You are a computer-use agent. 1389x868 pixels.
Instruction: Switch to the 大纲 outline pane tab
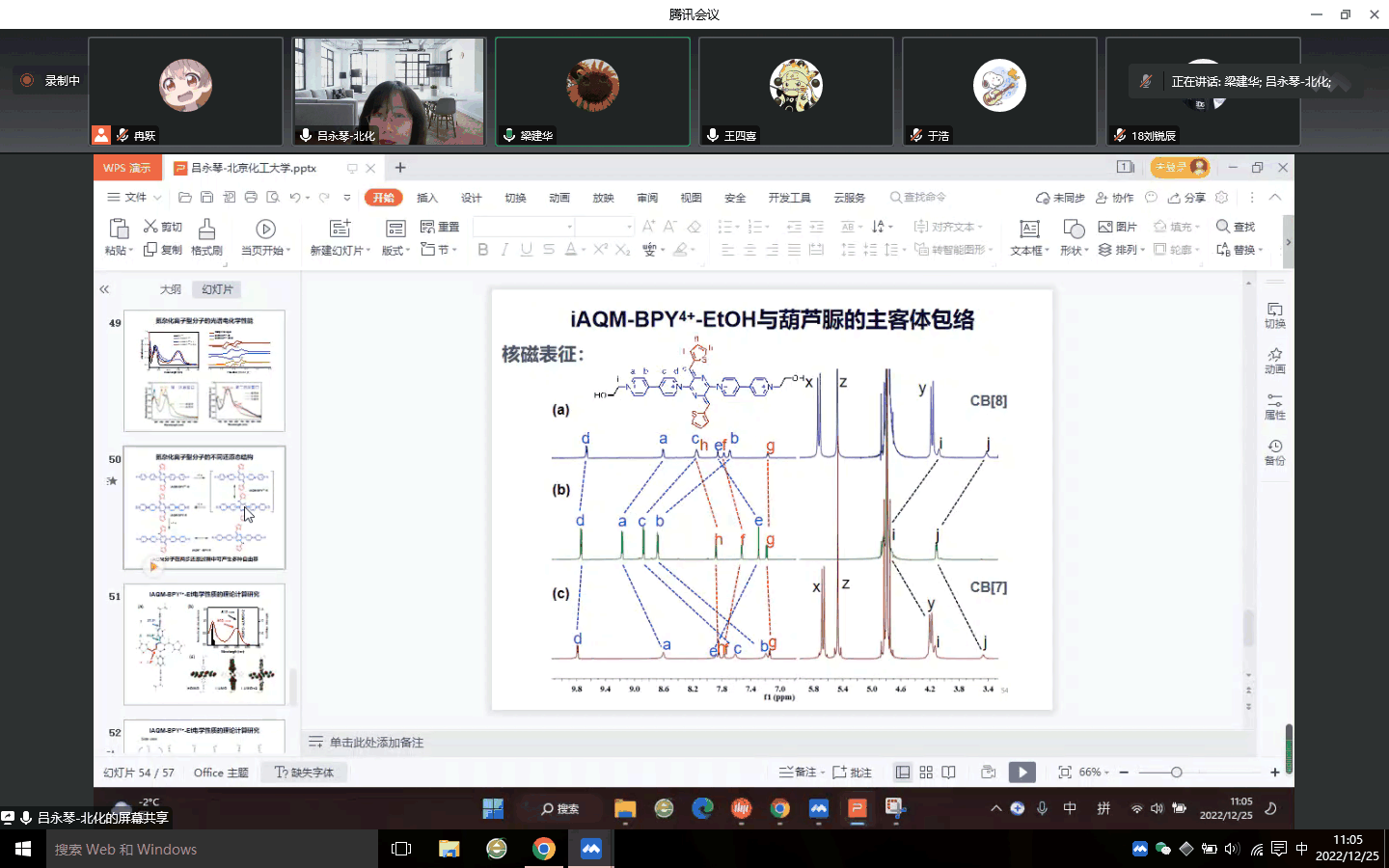click(169, 288)
